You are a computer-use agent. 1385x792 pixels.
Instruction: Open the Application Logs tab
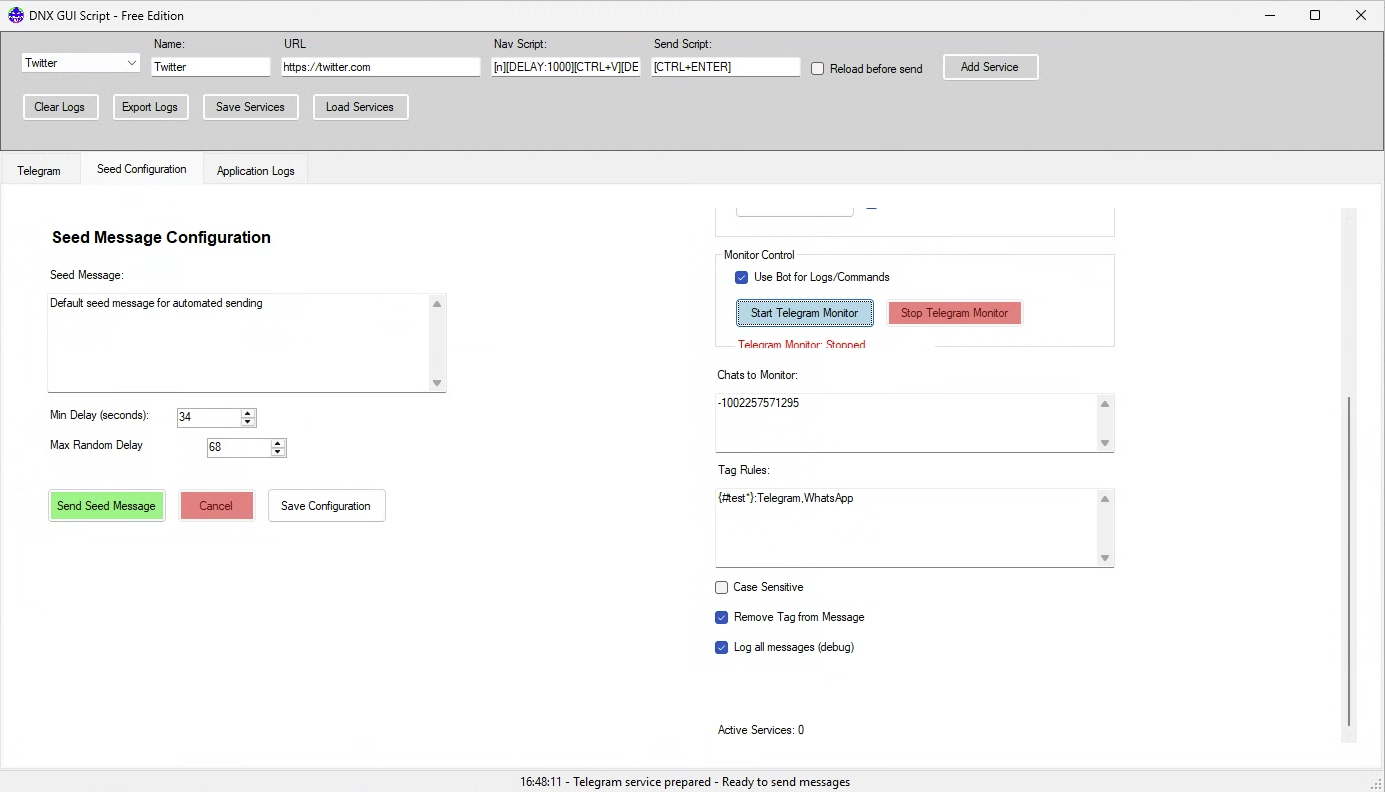pos(256,171)
